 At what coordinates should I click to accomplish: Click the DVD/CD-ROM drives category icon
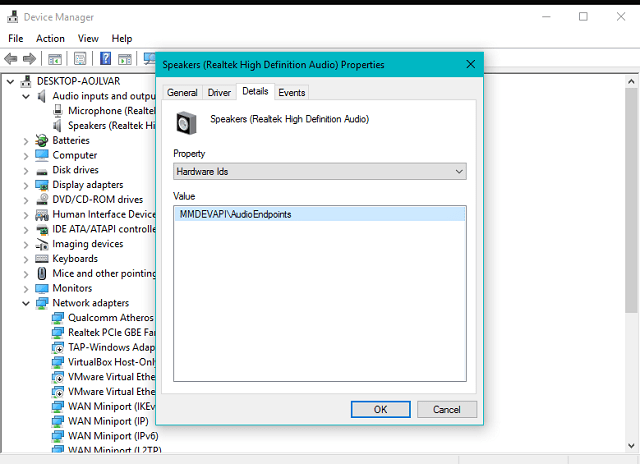[42, 199]
